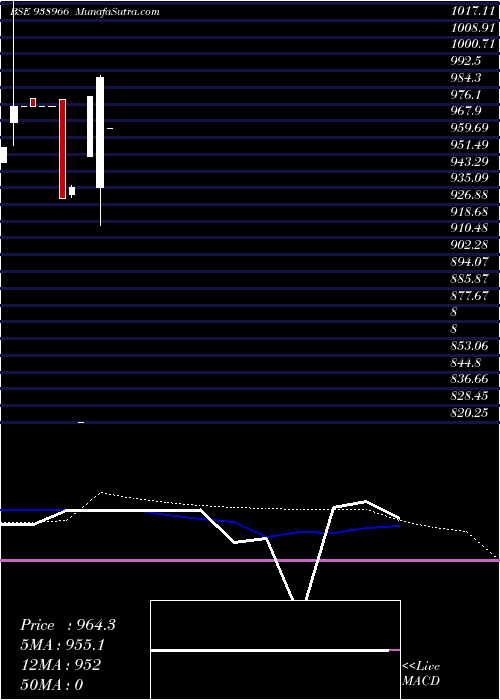Select the 1017.11 price level label
Screen dimensions: 500x700
[473, 11]
